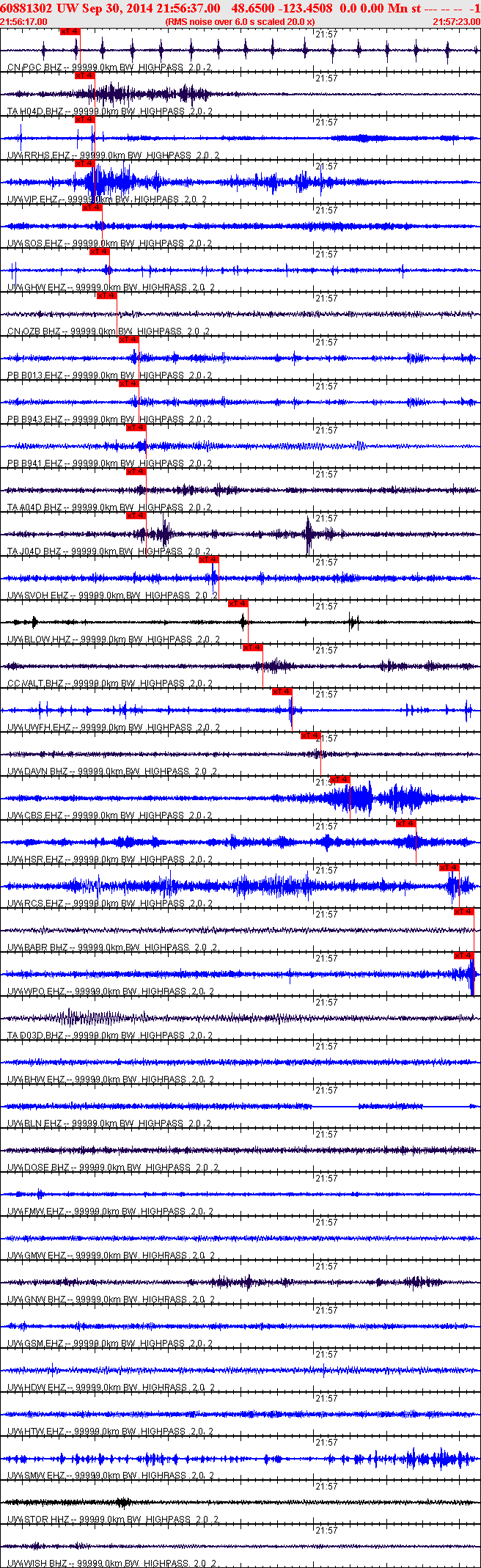Select the CN.OZB.BHZ station label
481x1568 pixels.
109,331
